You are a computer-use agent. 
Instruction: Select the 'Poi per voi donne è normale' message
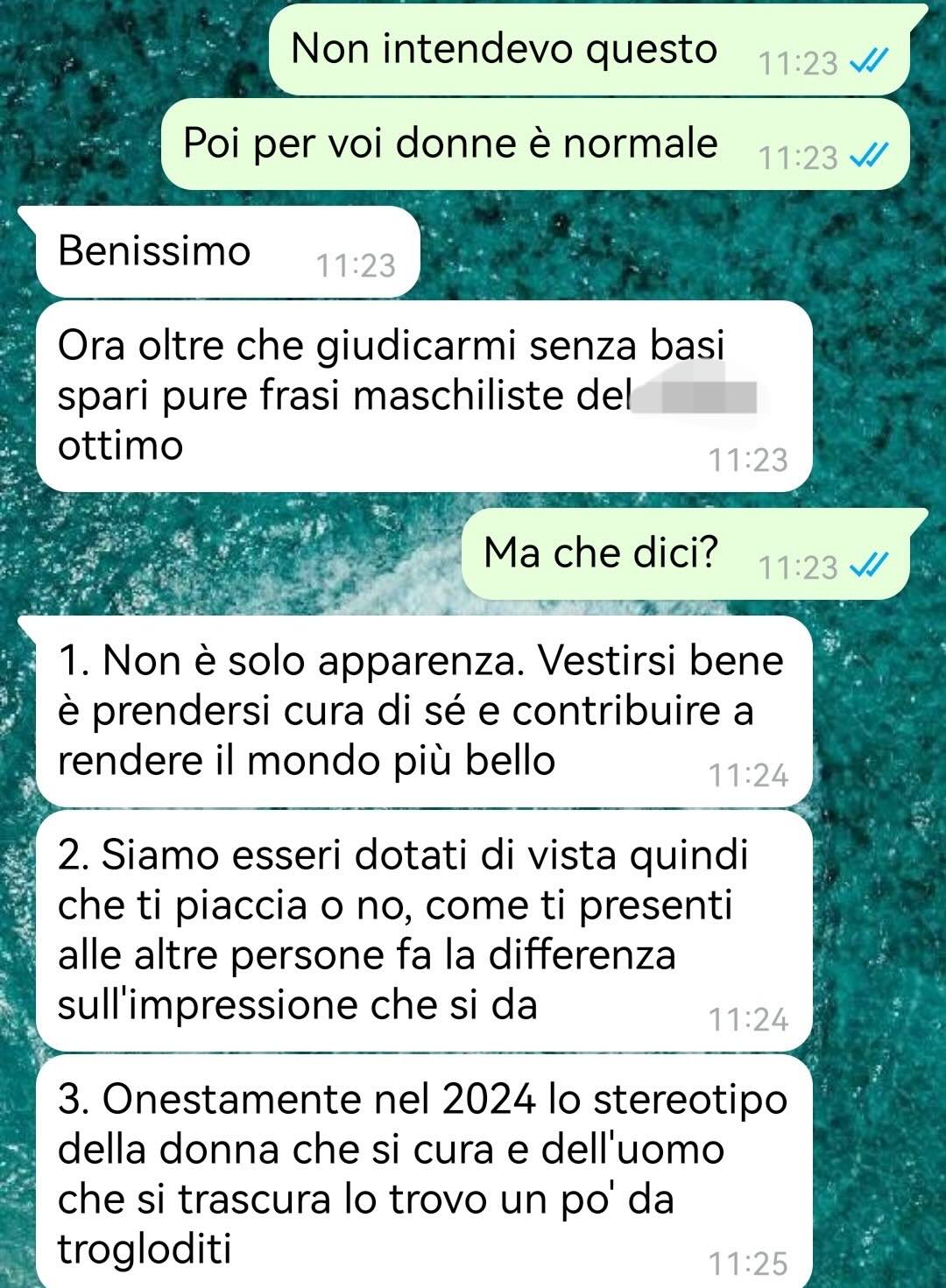[536, 144]
